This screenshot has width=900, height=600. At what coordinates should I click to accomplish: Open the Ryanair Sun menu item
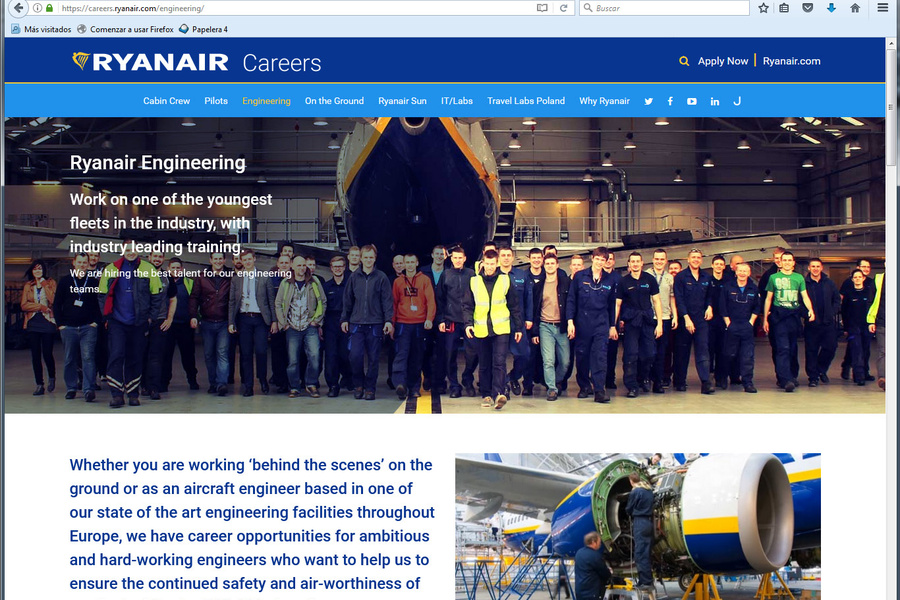coord(402,101)
